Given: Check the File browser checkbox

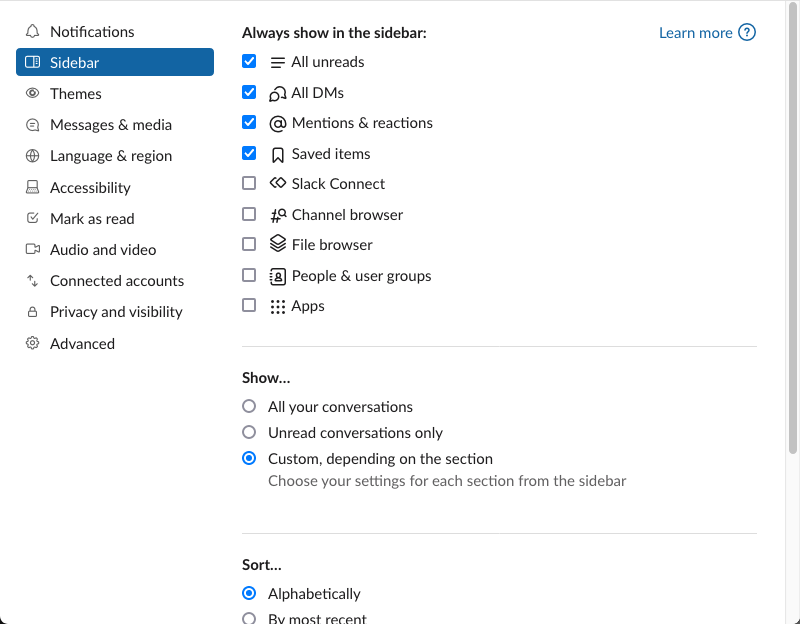Looking at the screenshot, I should point(249,244).
